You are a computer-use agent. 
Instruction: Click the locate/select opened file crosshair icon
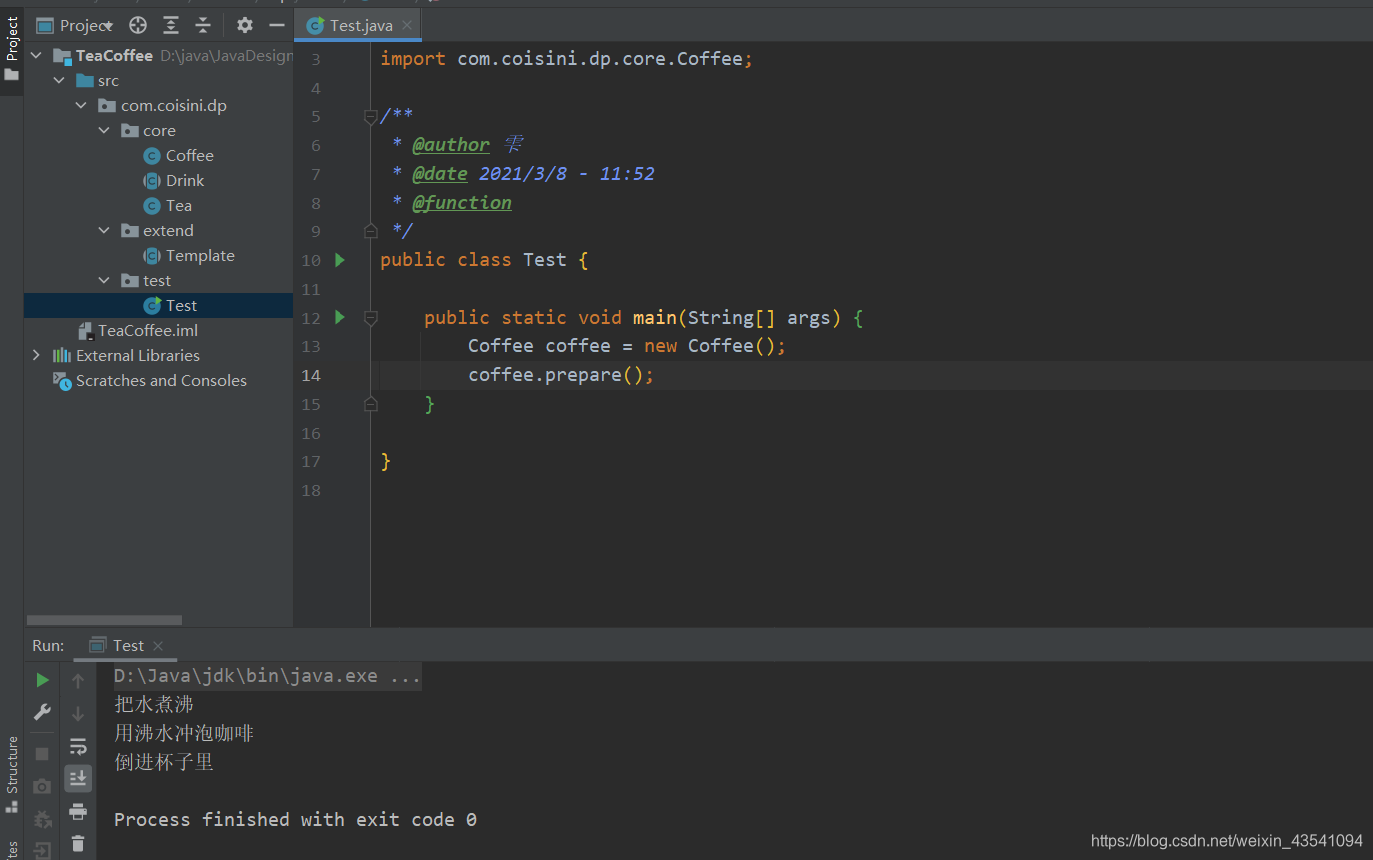coord(138,25)
